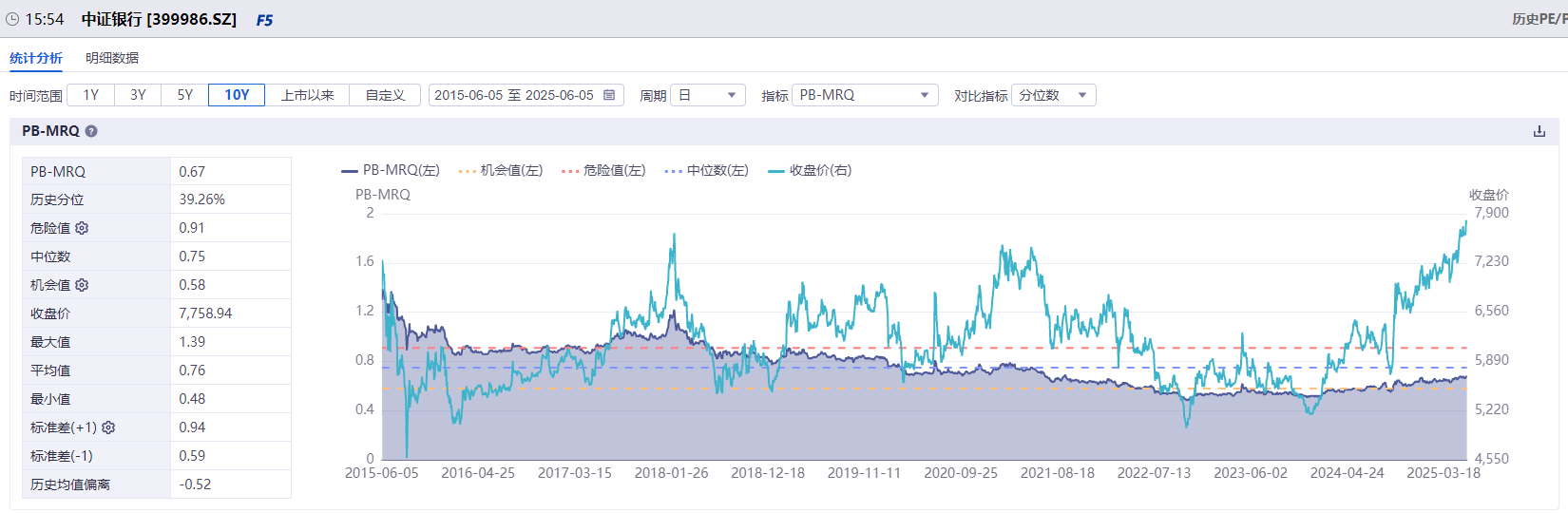
Task: Click the 机会值 value 0.58
Action: 192,285
